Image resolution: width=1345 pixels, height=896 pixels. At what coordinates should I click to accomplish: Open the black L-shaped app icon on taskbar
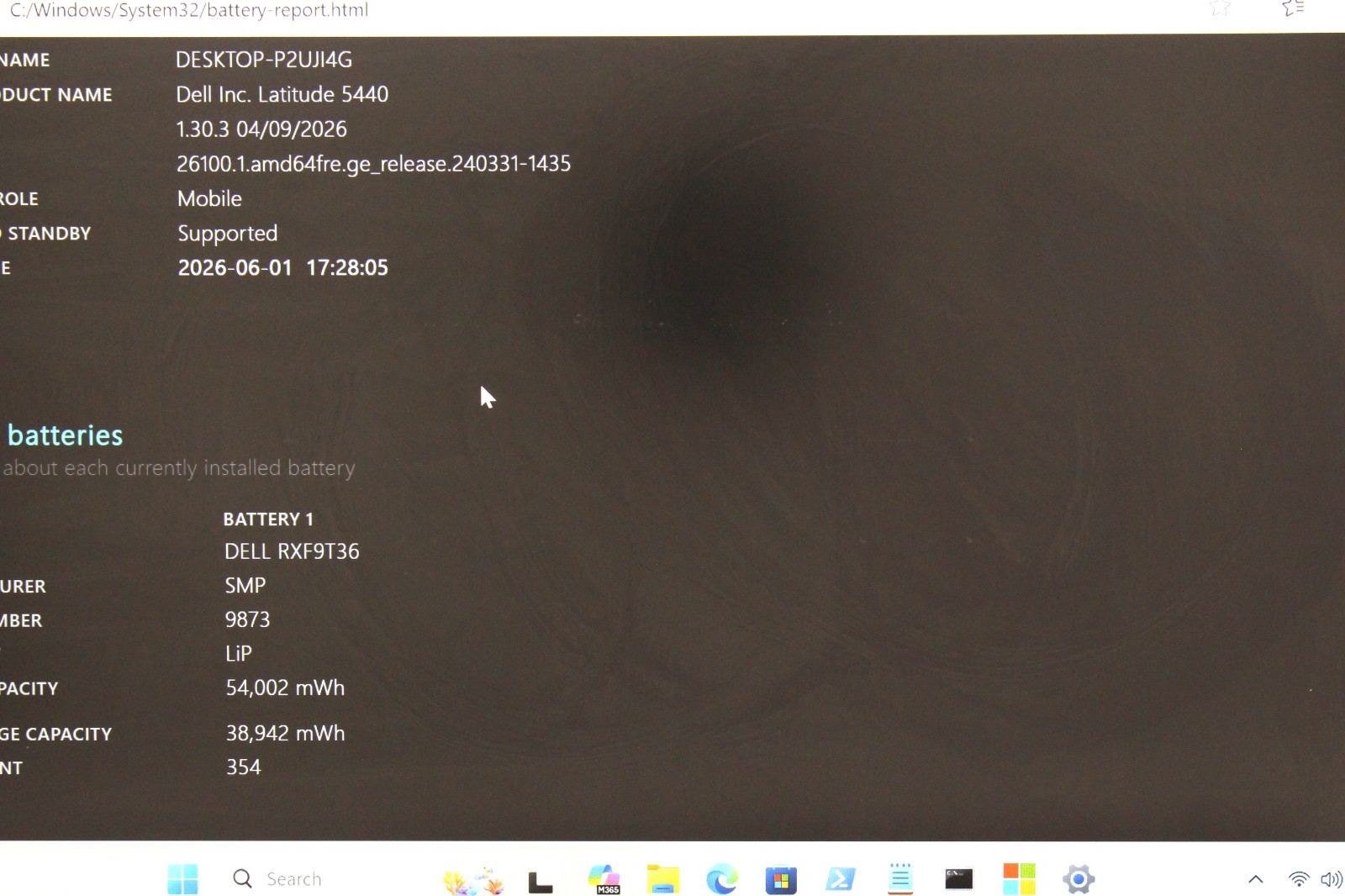(x=541, y=882)
